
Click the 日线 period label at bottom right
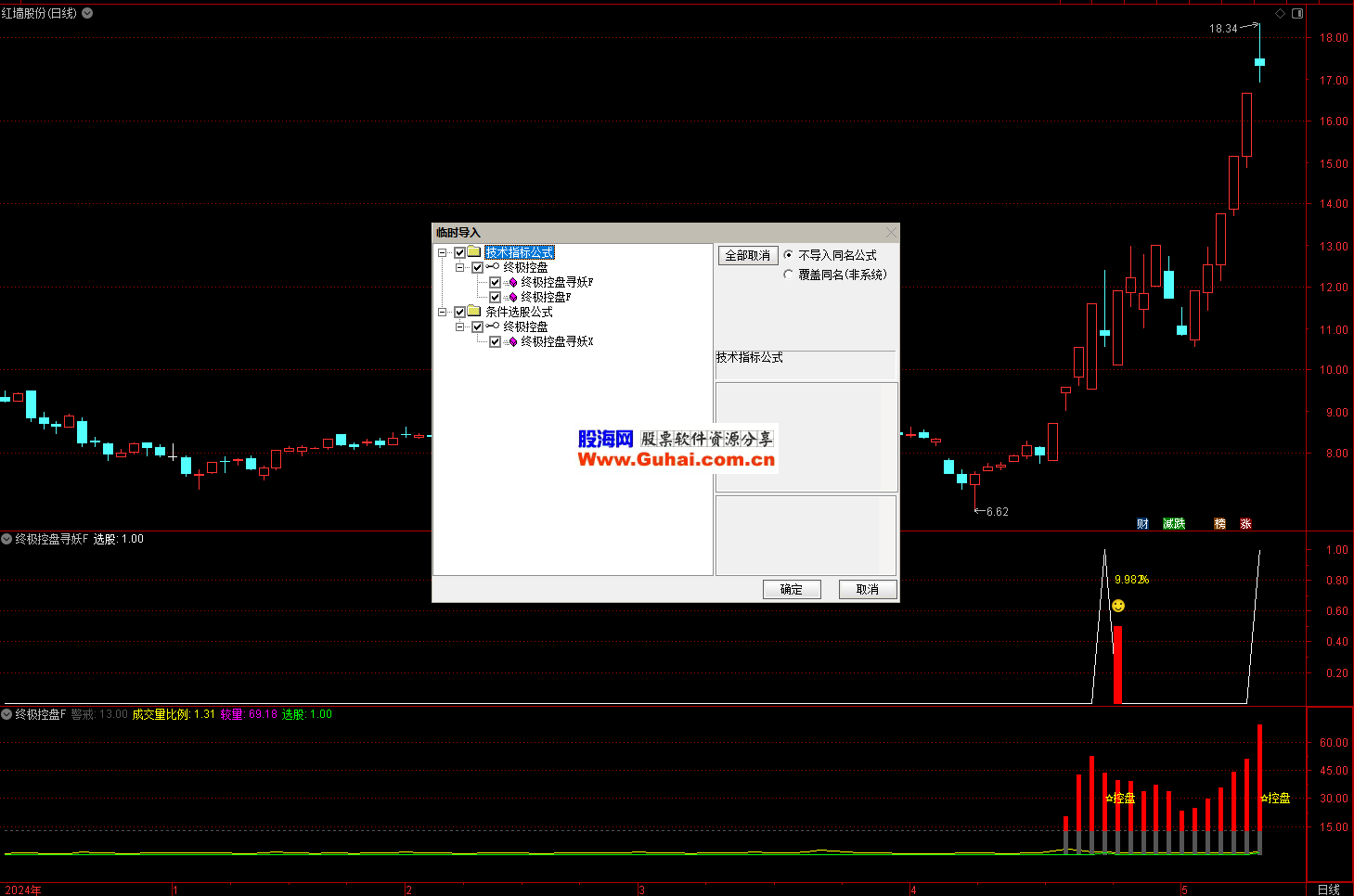click(x=1329, y=890)
